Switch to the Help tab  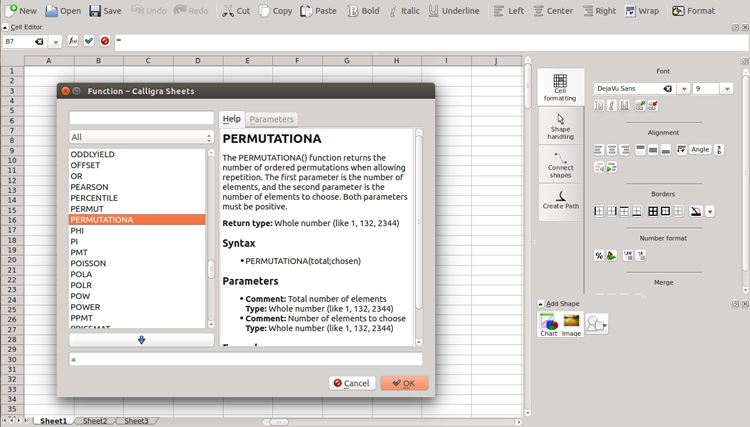click(232, 119)
